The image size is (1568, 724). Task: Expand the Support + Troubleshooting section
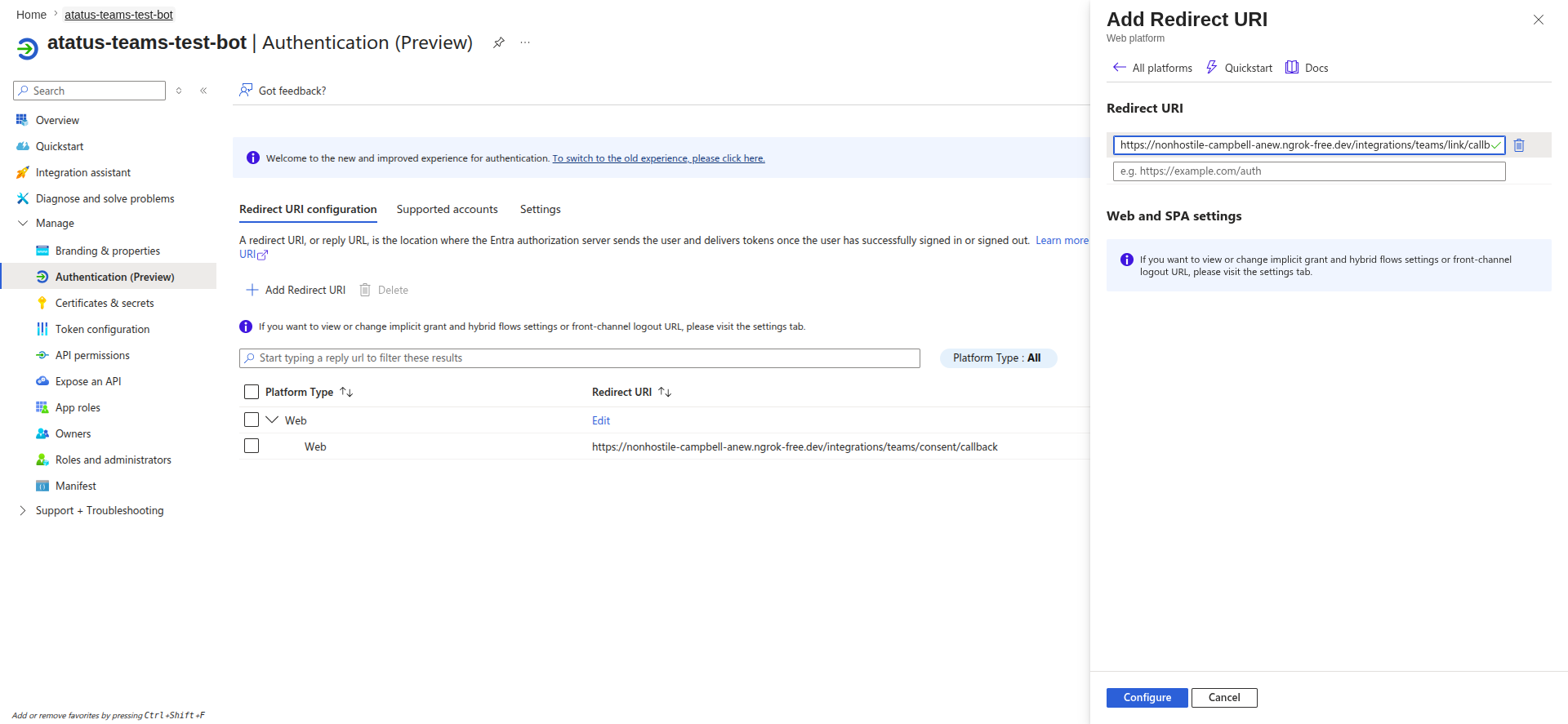point(22,510)
